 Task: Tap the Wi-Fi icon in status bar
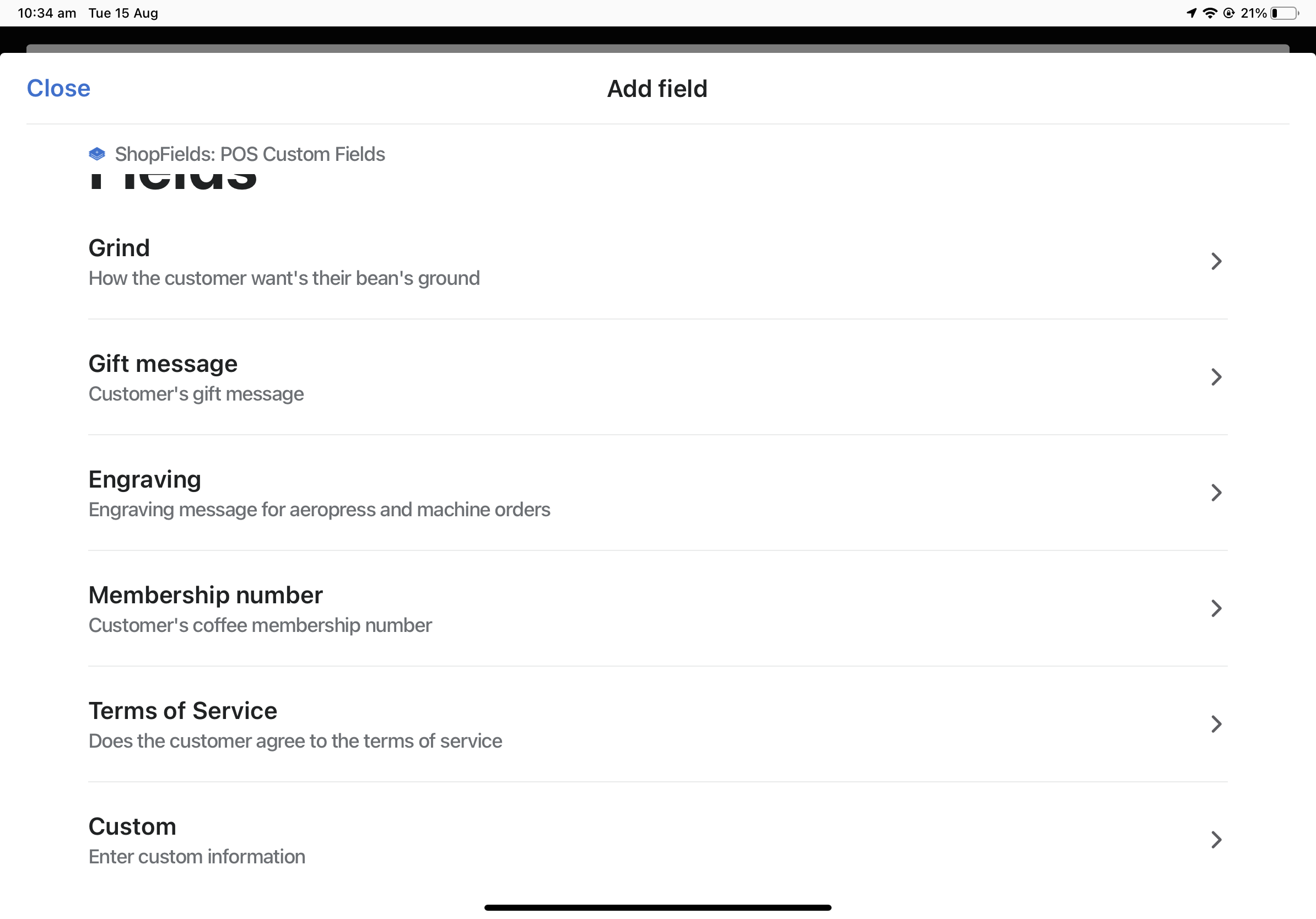coord(1210,13)
